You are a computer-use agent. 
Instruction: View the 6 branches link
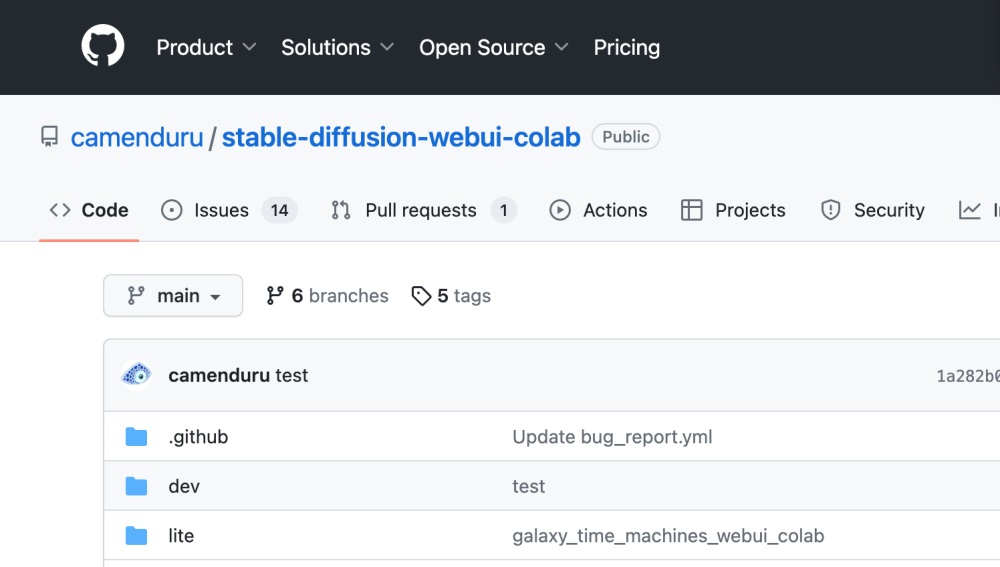pyautogui.click(x=327, y=295)
